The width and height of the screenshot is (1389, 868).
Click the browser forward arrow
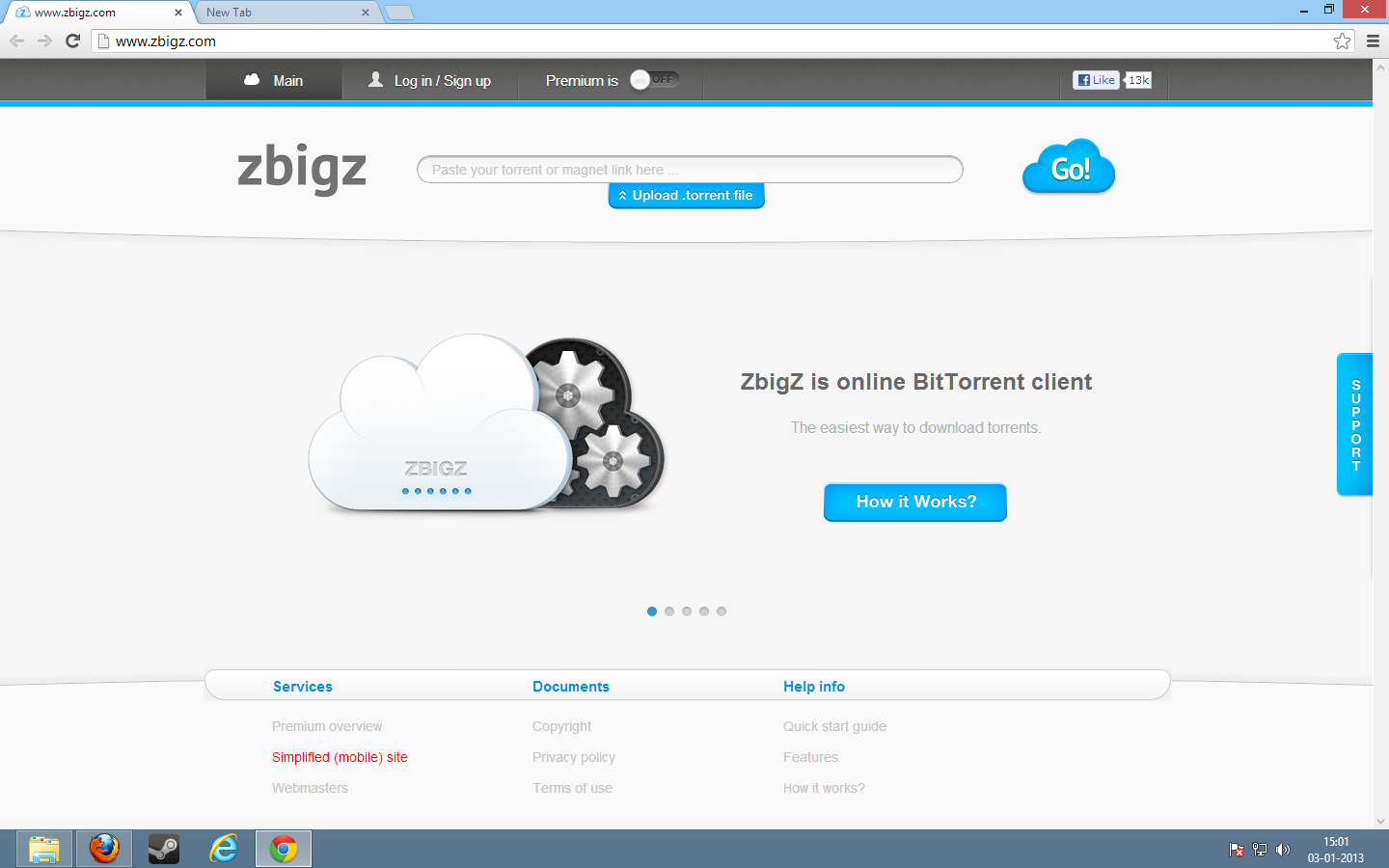click(44, 41)
